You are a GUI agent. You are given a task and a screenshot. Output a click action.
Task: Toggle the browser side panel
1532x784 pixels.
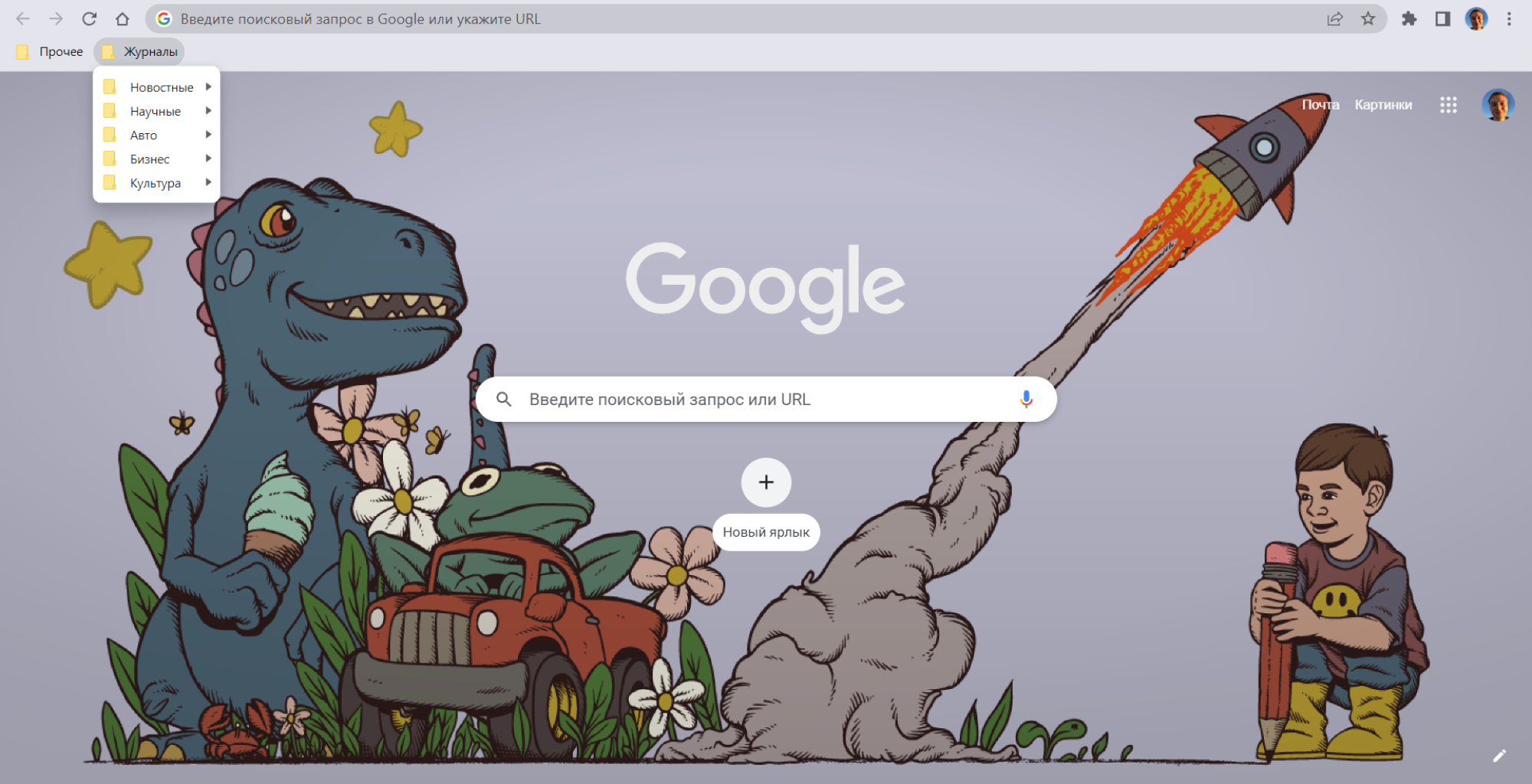[1442, 19]
